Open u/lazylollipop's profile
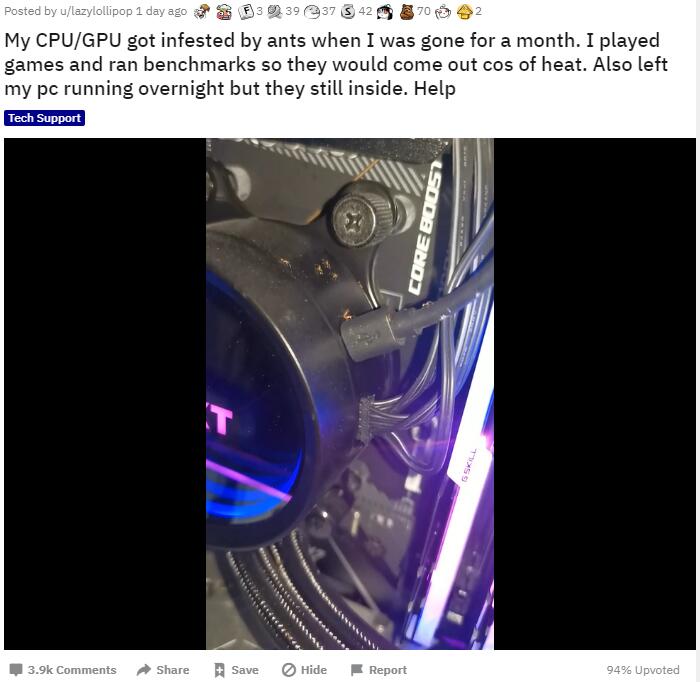 click(x=96, y=11)
